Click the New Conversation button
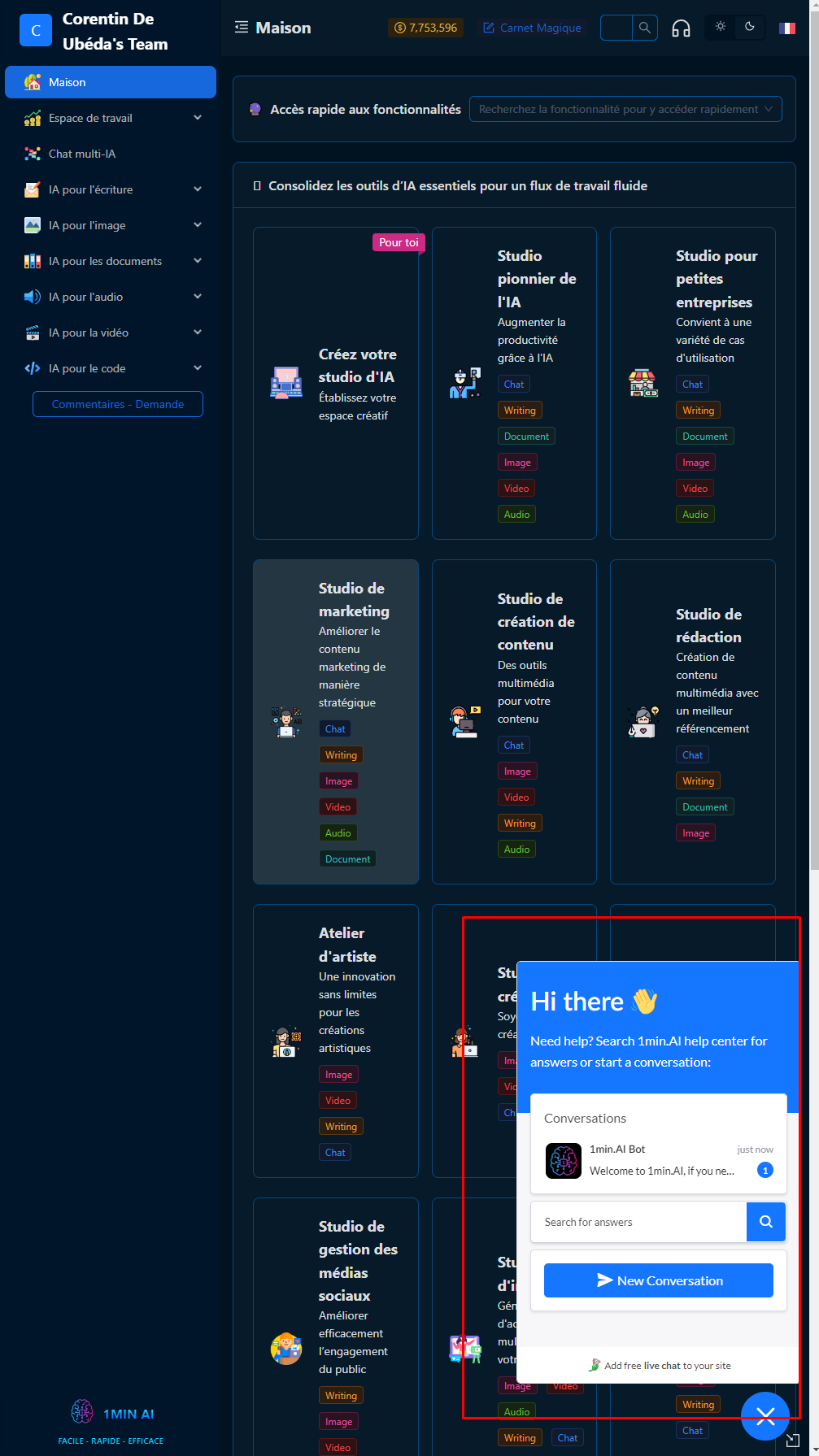 click(659, 1280)
